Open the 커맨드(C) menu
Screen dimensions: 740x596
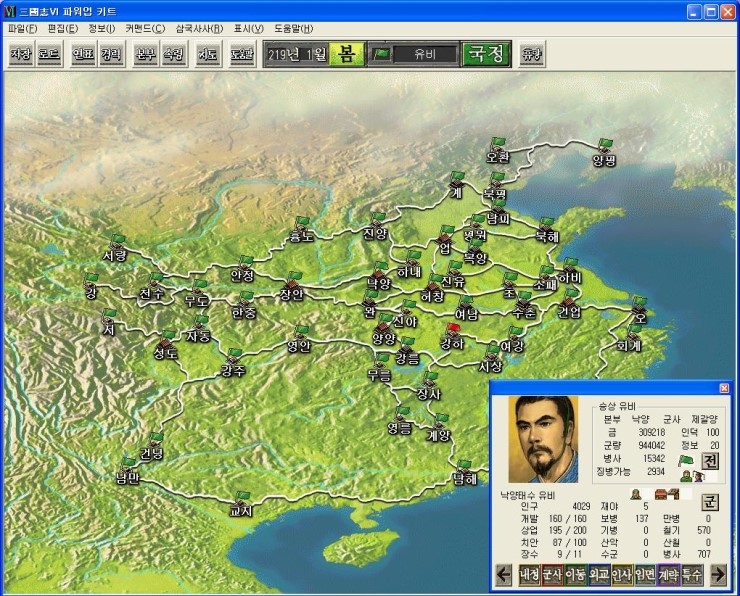coord(145,28)
